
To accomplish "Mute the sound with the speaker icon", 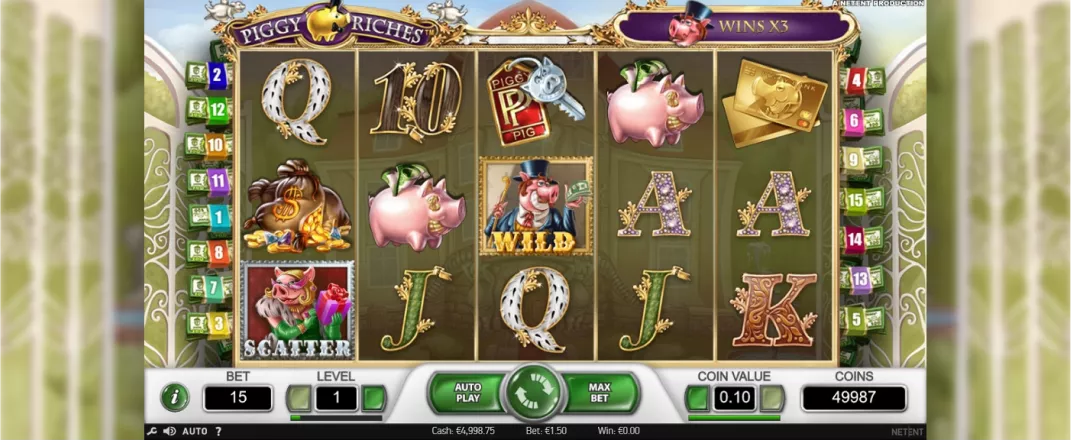I will pos(169,431).
